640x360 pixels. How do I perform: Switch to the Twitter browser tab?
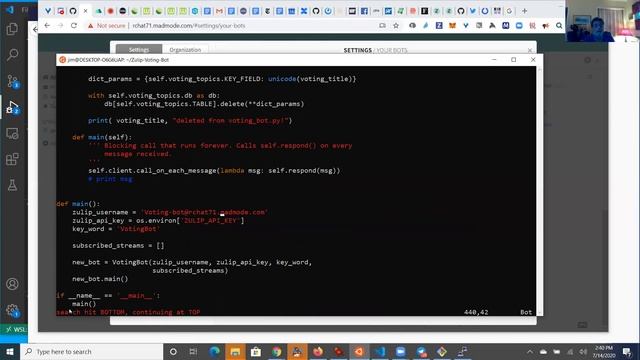point(473,11)
